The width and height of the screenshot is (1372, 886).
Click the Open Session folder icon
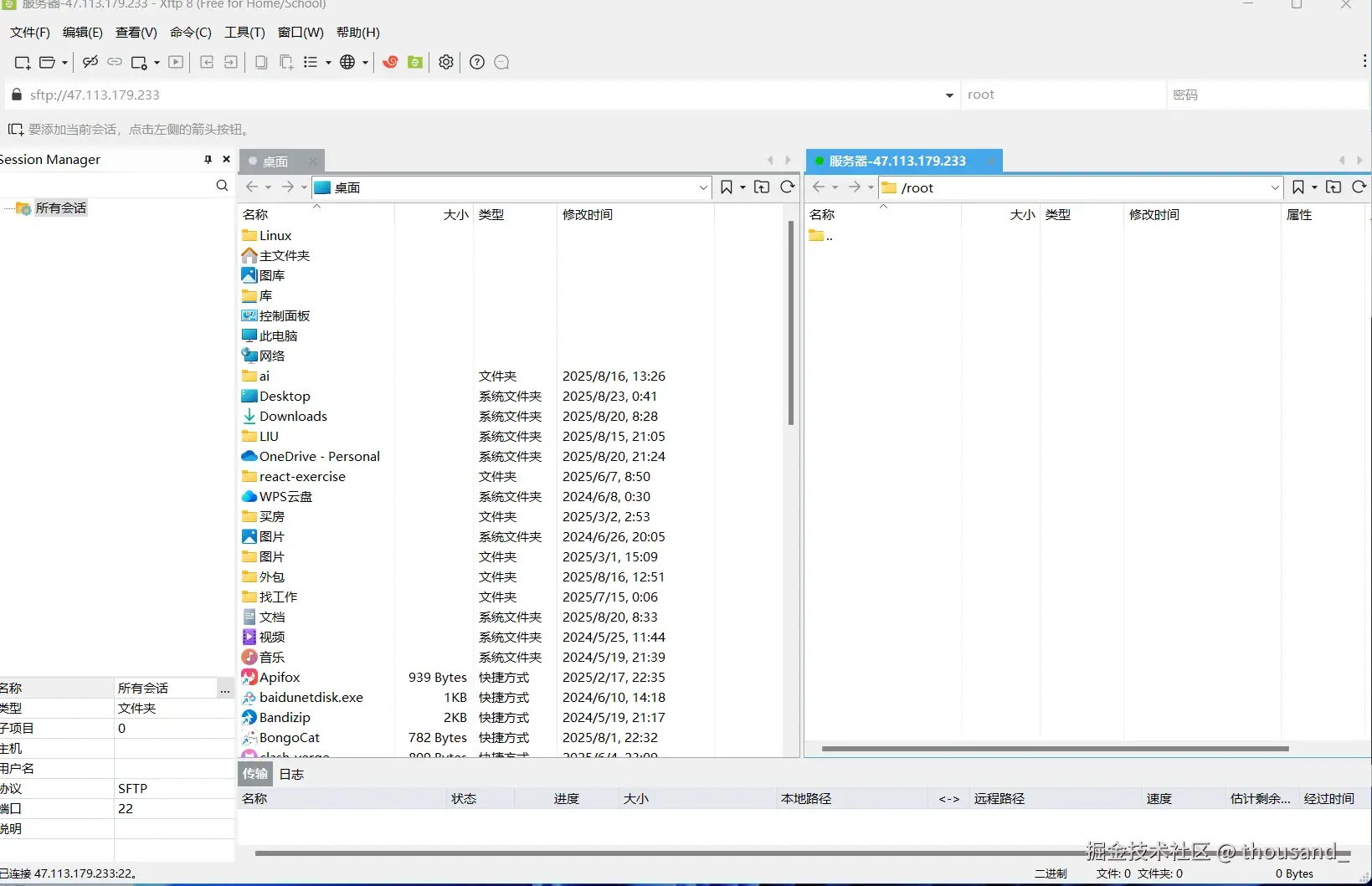click(48, 62)
